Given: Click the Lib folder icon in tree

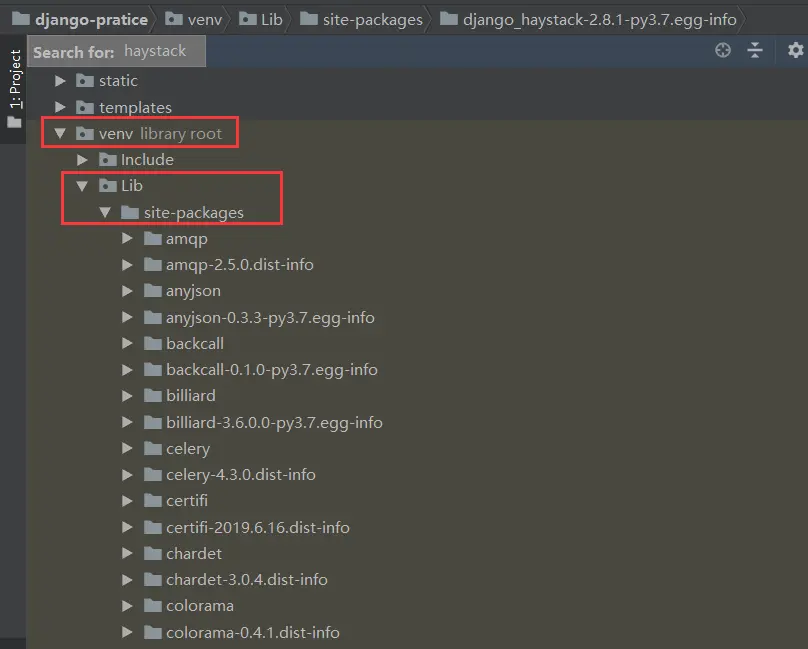Looking at the screenshot, I should point(107,186).
